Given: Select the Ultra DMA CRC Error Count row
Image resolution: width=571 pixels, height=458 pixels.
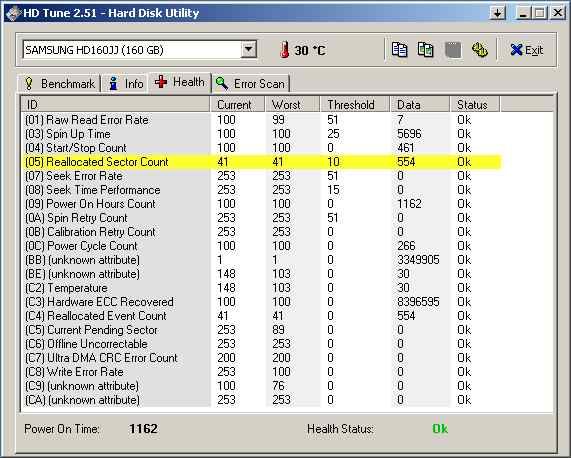Looking at the screenshot, I should 261,358.
